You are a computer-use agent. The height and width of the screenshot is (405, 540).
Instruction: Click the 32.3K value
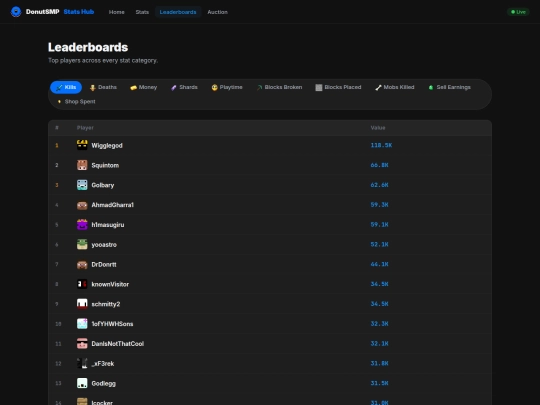click(x=379, y=324)
